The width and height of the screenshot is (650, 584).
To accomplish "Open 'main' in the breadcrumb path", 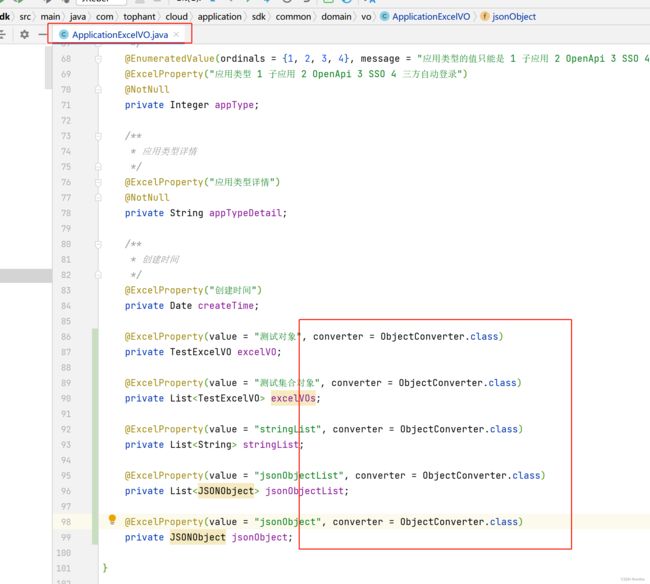I will (50, 17).
